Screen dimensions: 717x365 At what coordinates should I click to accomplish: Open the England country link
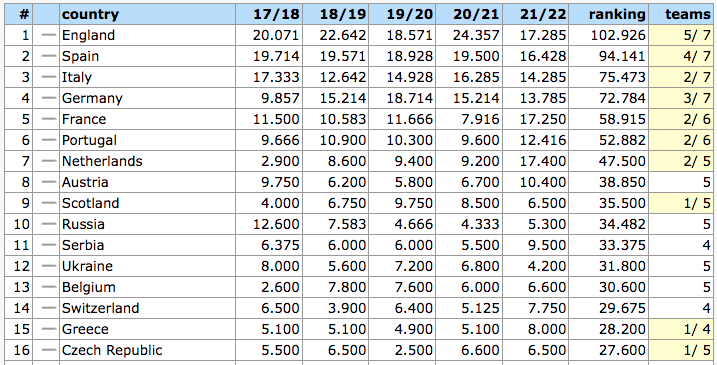tap(88, 35)
